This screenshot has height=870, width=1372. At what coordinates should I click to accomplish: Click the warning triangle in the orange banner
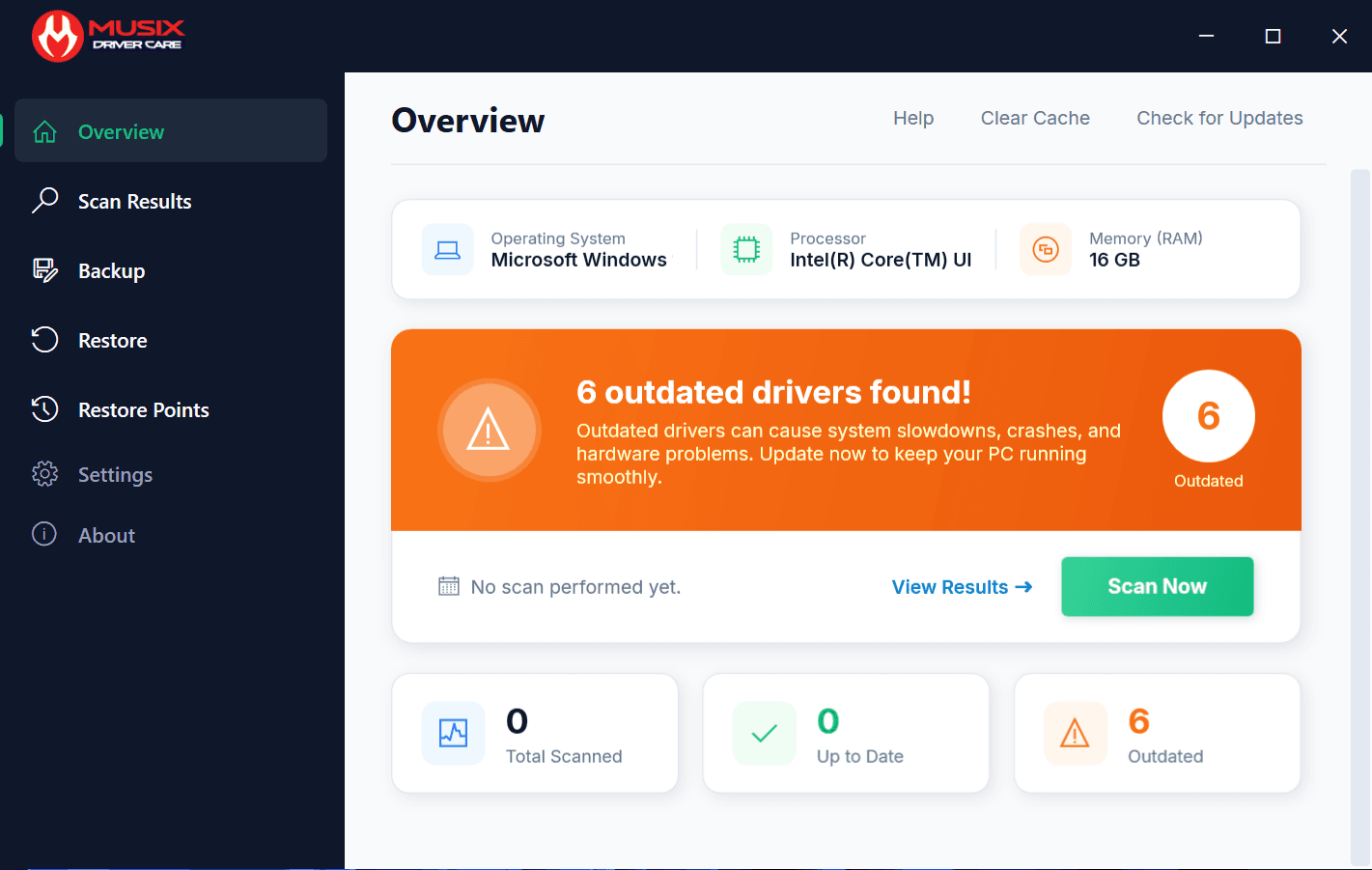coord(489,431)
